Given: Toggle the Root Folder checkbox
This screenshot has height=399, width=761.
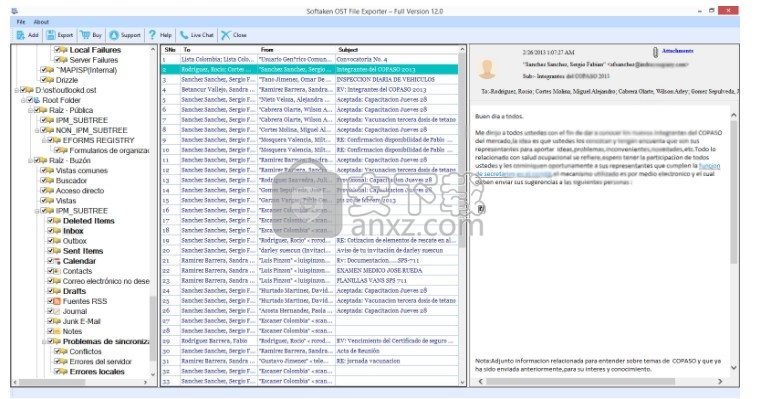Looking at the screenshot, I should click(30, 100).
